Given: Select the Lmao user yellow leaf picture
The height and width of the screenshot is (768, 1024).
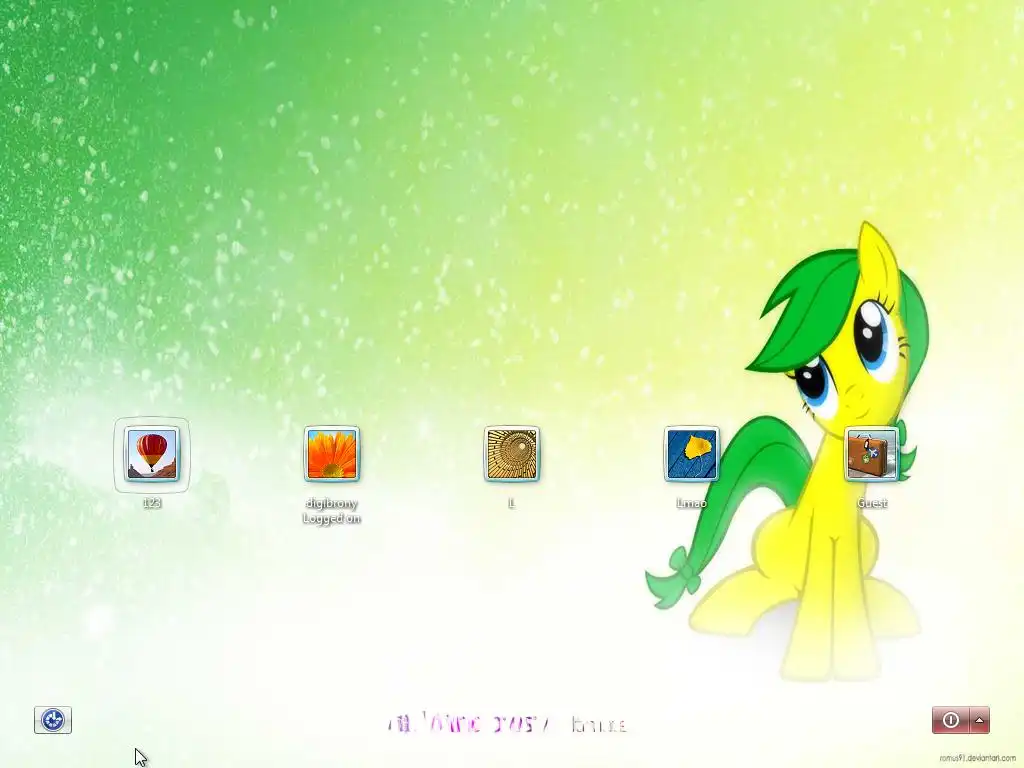Looking at the screenshot, I should [x=692, y=455].
